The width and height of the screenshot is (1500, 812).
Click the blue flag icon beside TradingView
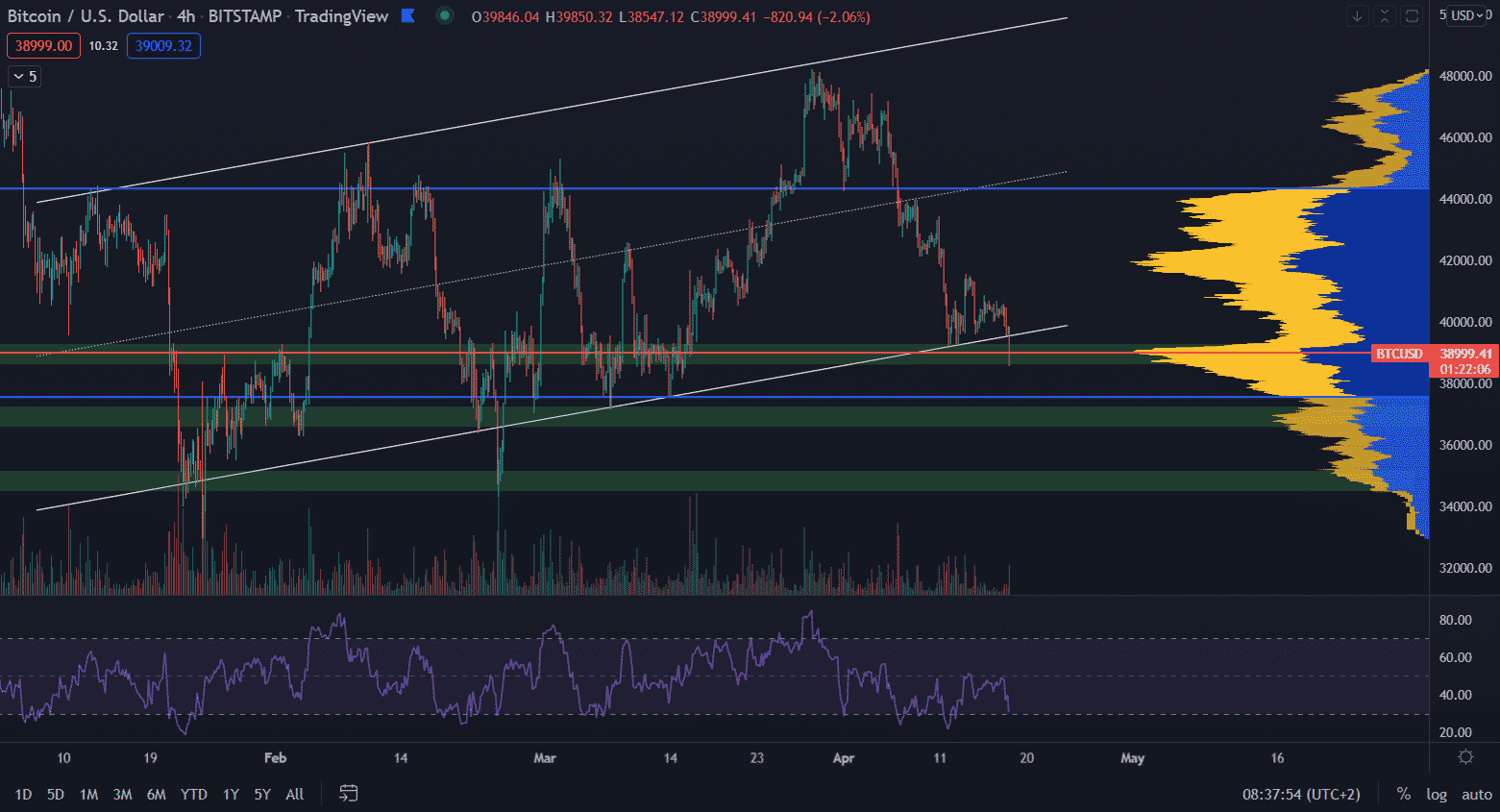point(408,15)
